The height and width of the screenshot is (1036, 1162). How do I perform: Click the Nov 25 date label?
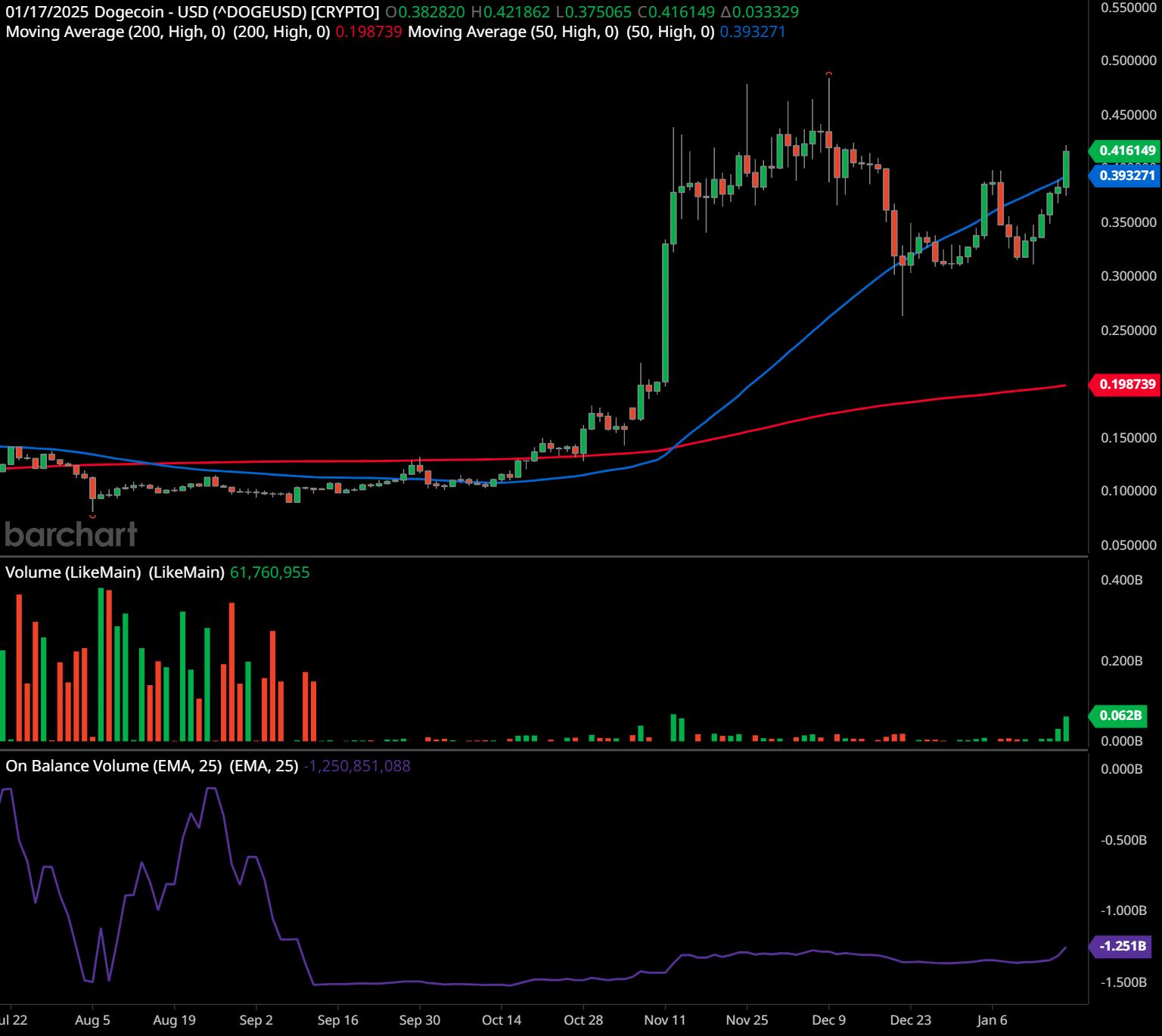pos(747,1020)
